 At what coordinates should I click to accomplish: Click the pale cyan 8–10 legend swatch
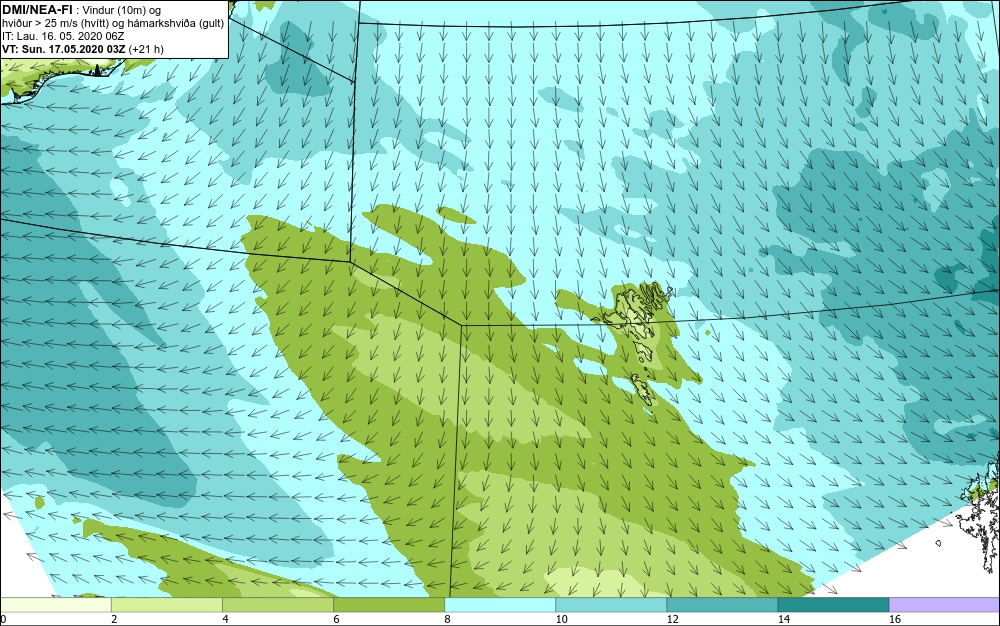(499, 604)
